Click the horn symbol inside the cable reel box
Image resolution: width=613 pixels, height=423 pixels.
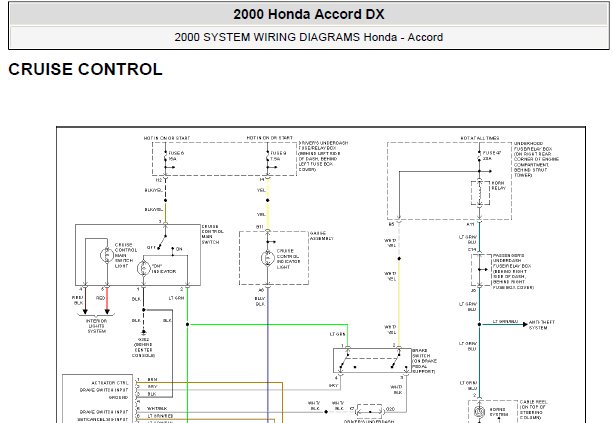coord(479,412)
